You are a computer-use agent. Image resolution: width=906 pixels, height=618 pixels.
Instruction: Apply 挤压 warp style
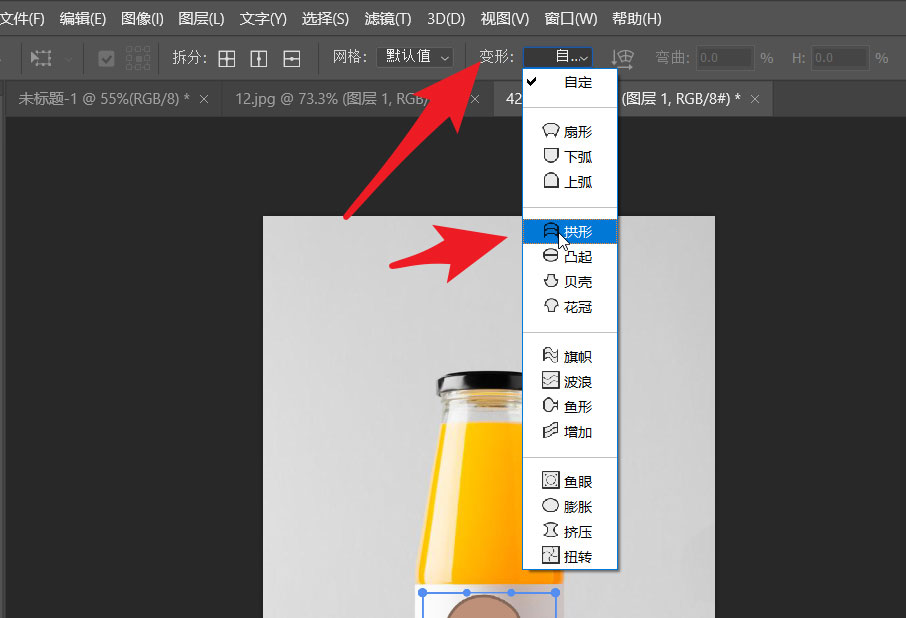[x=570, y=531]
